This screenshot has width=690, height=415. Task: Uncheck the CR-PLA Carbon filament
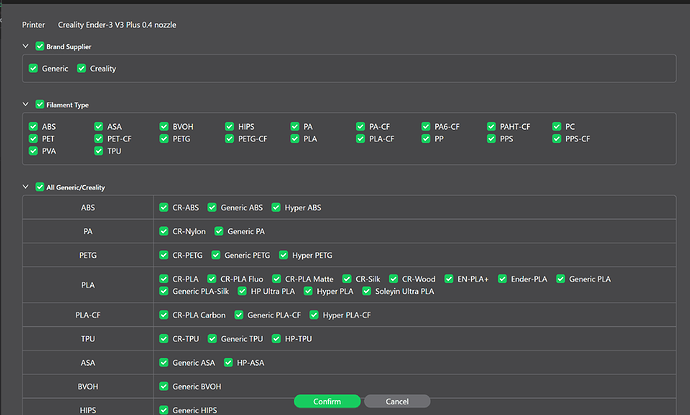164,315
